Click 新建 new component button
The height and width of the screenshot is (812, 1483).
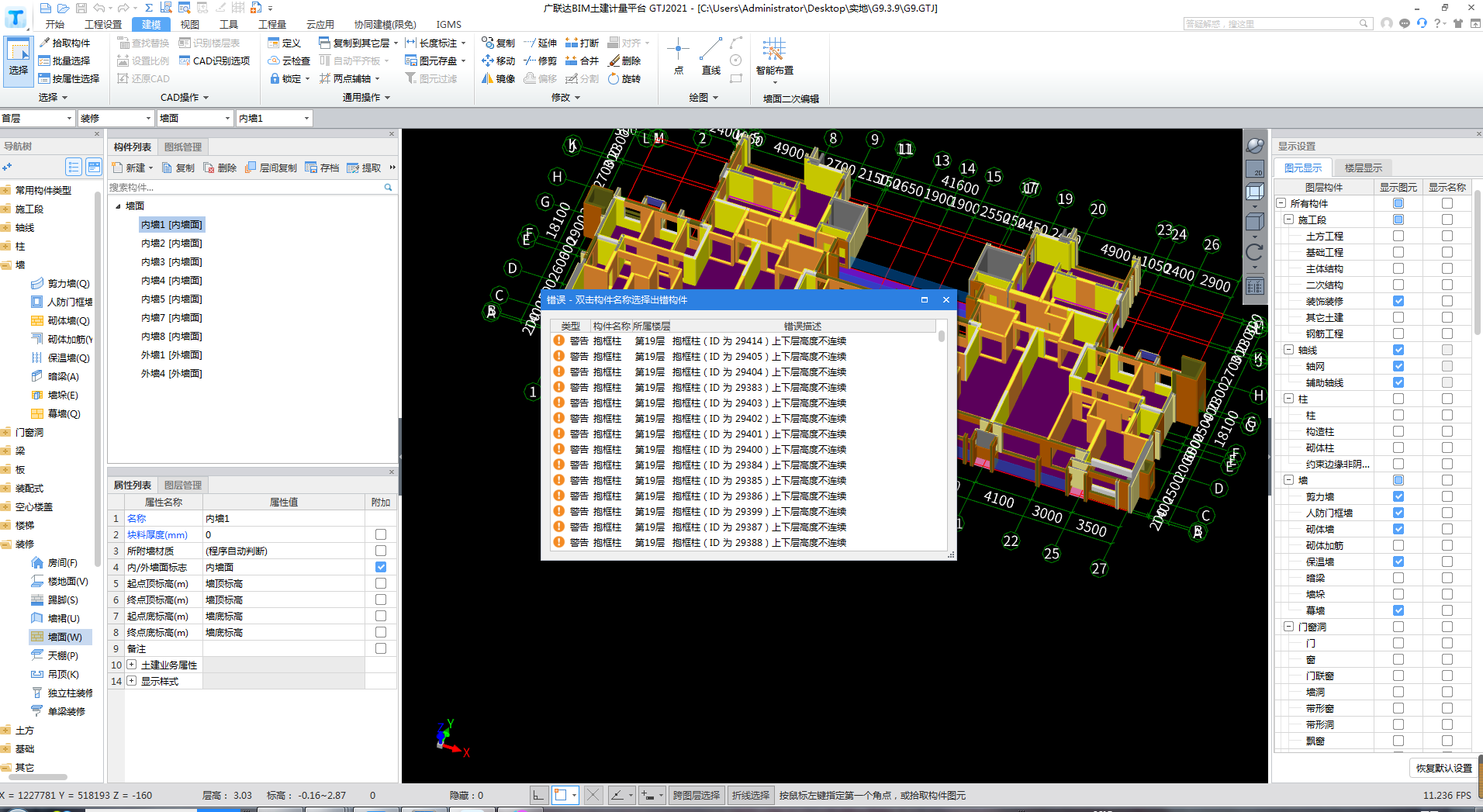[132, 168]
